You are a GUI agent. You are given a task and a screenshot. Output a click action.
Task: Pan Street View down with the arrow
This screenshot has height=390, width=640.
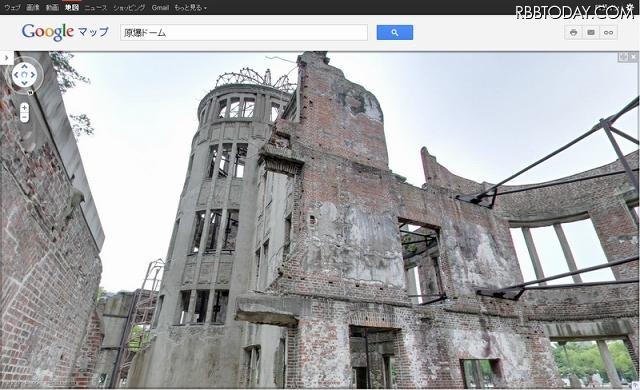click(24, 84)
